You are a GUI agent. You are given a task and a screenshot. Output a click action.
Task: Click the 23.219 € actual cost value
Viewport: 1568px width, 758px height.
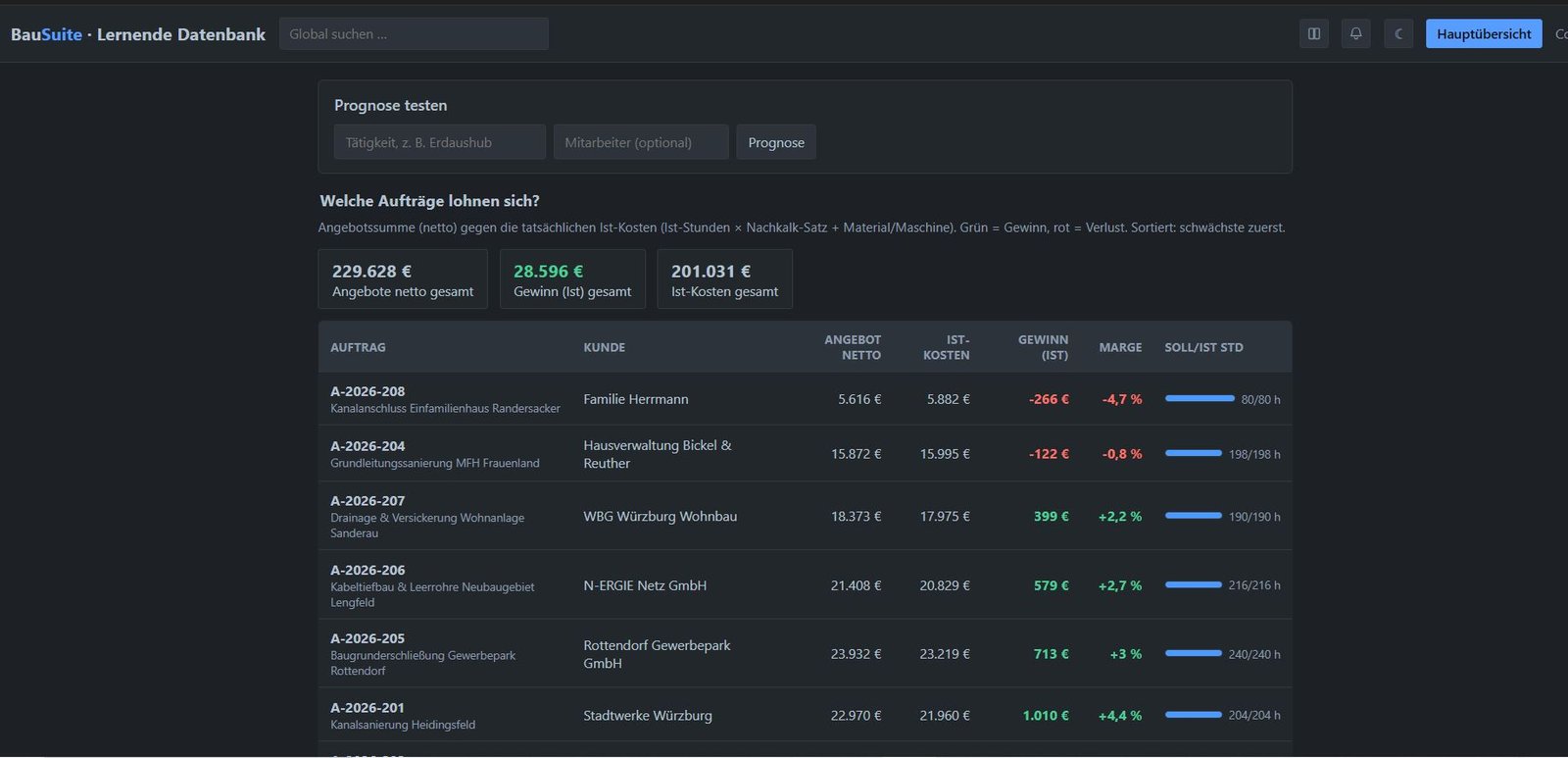tap(945, 654)
